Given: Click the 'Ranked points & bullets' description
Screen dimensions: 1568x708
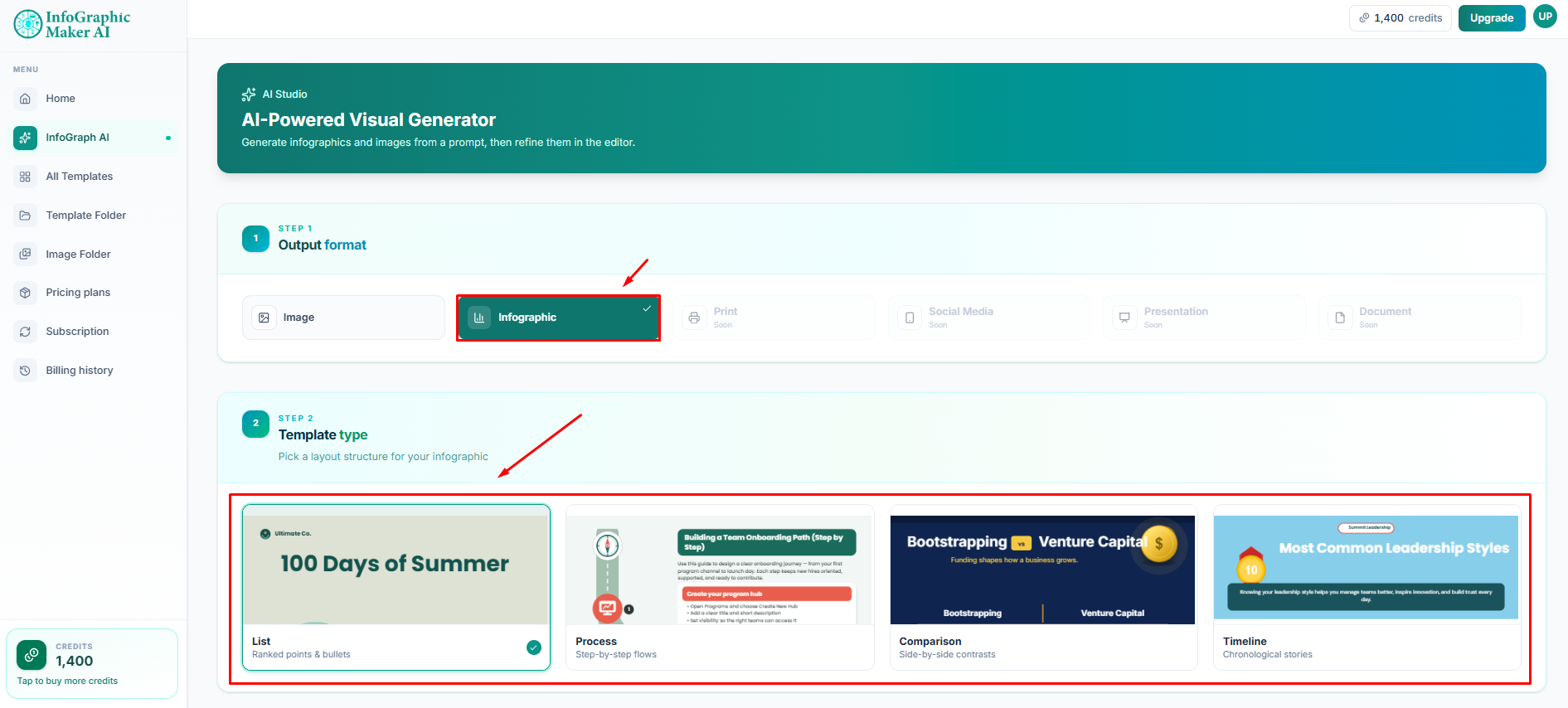Looking at the screenshot, I should pos(301,655).
